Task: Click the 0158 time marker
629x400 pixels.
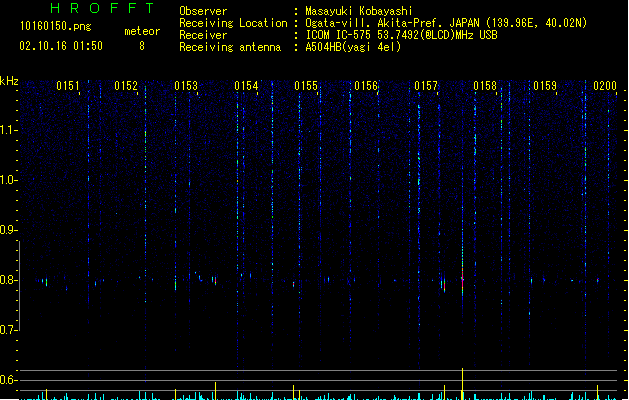Action: click(485, 86)
